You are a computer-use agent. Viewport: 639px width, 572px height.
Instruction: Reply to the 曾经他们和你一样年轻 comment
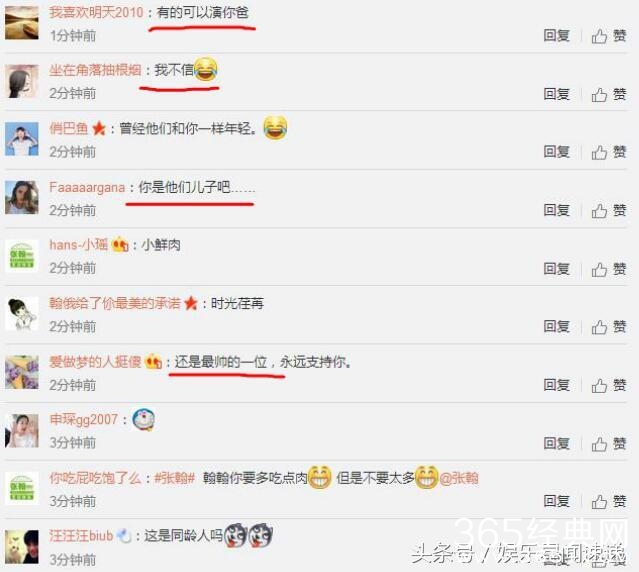tap(557, 152)
